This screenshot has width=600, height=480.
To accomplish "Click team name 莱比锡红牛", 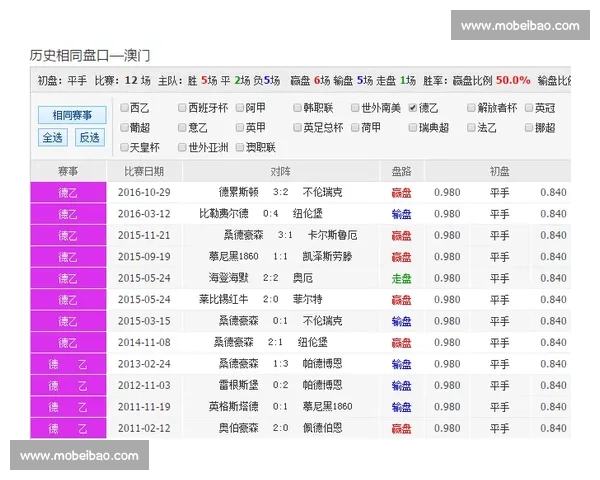I will (x=224, y=299).
